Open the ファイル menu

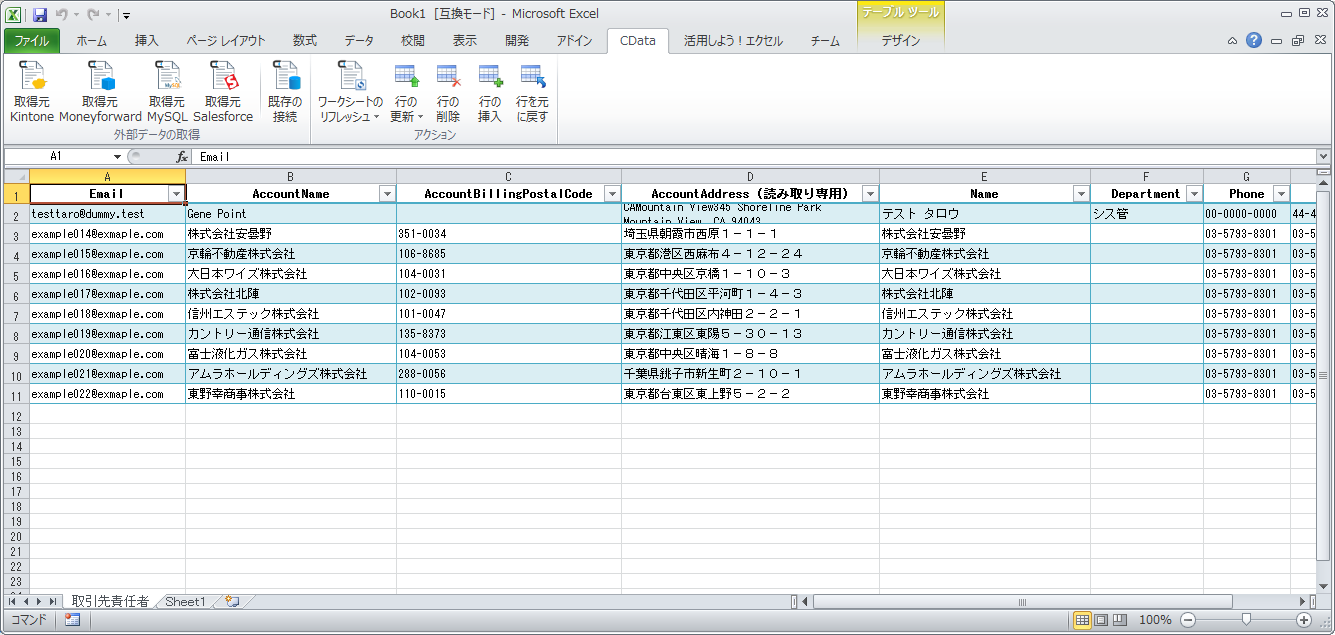click(31, 40)
